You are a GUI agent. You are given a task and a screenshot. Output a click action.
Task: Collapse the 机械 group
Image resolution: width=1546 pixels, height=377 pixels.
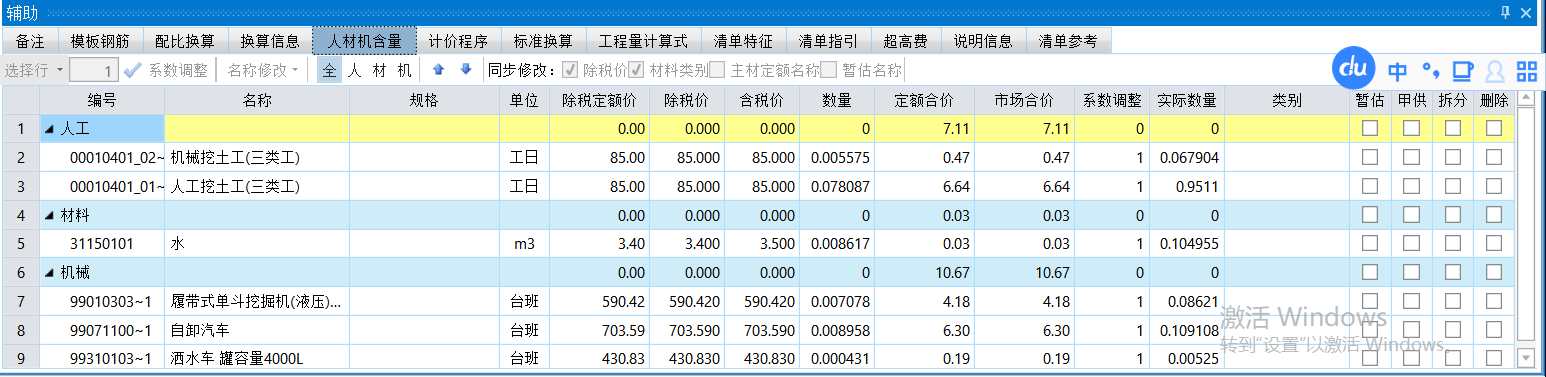coord(49,272)
